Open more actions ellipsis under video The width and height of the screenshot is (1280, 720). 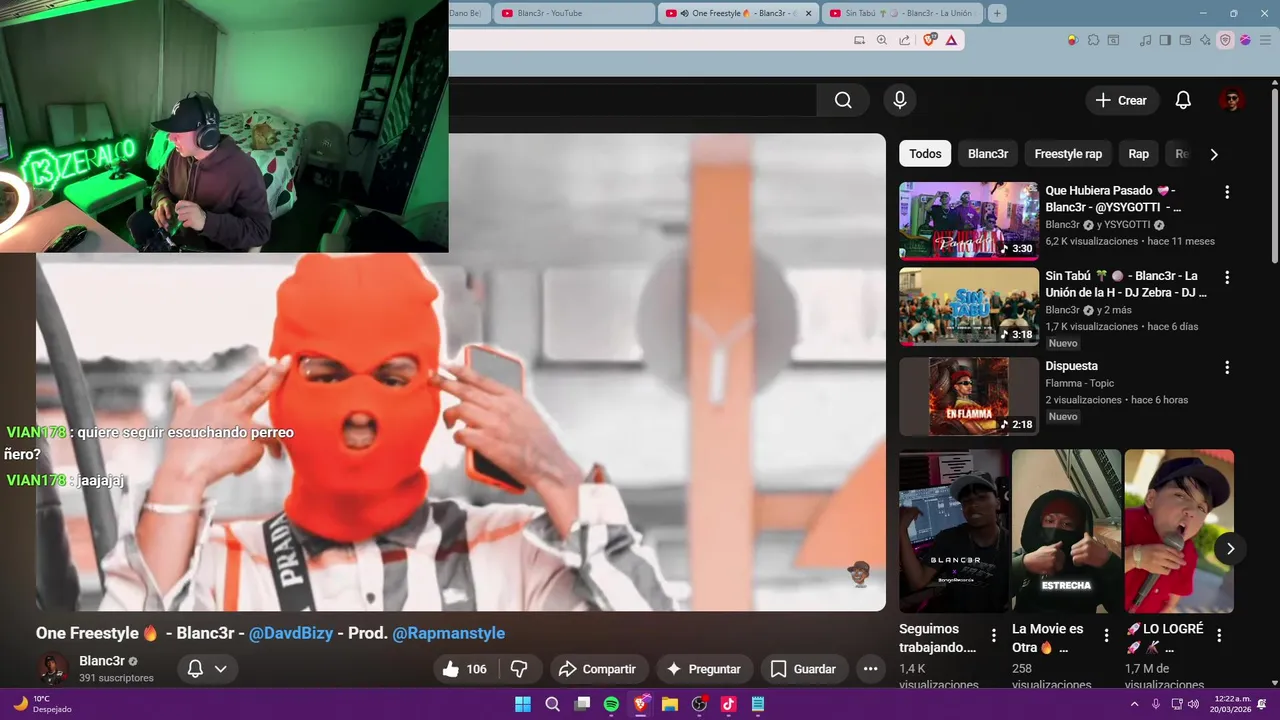871,669
